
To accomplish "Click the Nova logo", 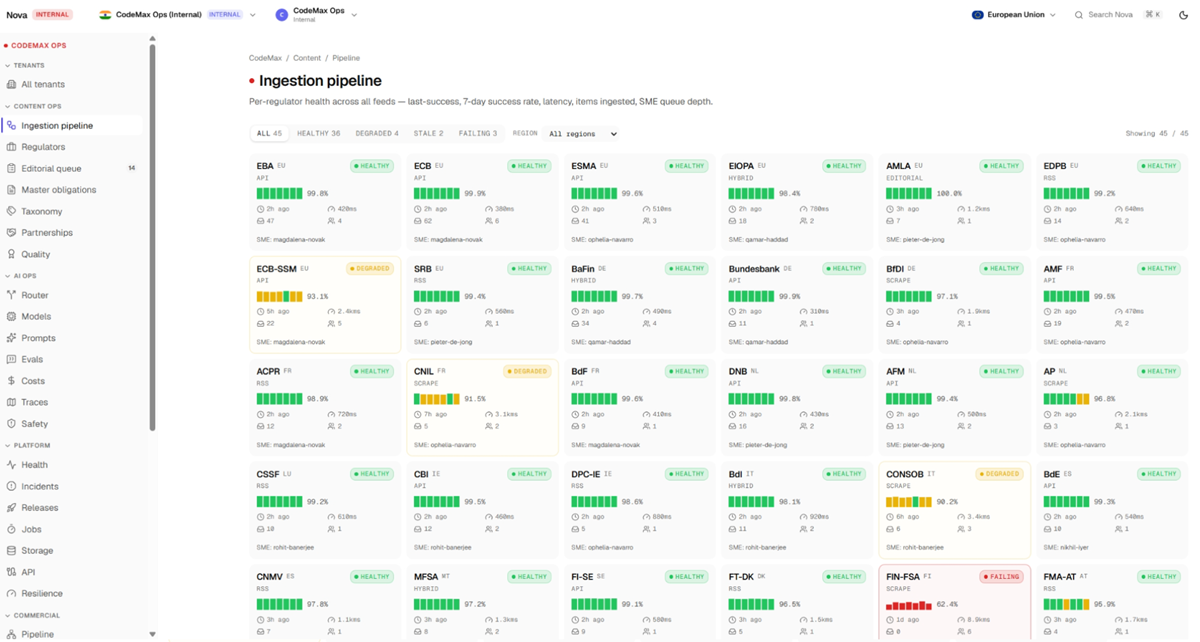I will (17, 15).
